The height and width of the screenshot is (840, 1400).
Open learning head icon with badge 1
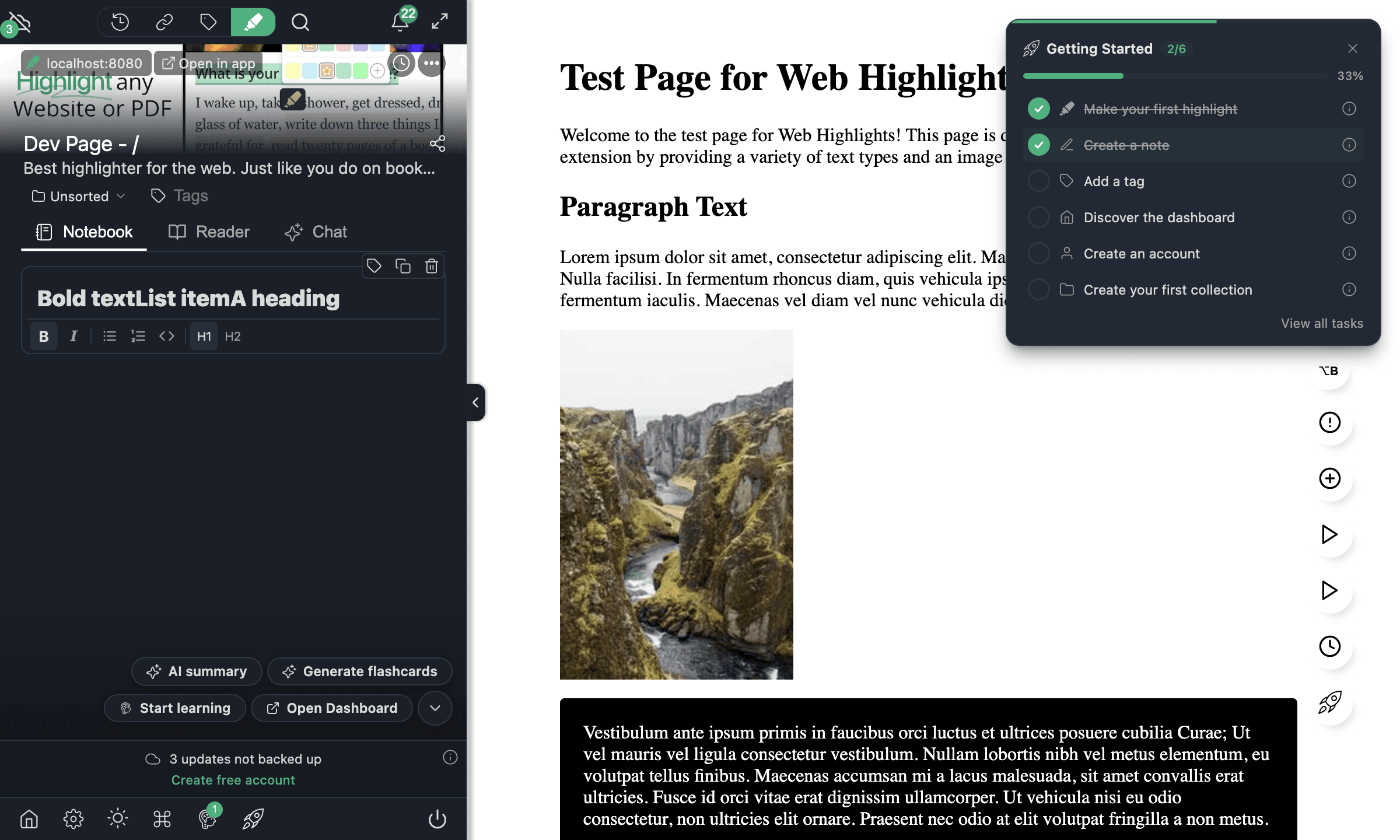tap(208, 818)
